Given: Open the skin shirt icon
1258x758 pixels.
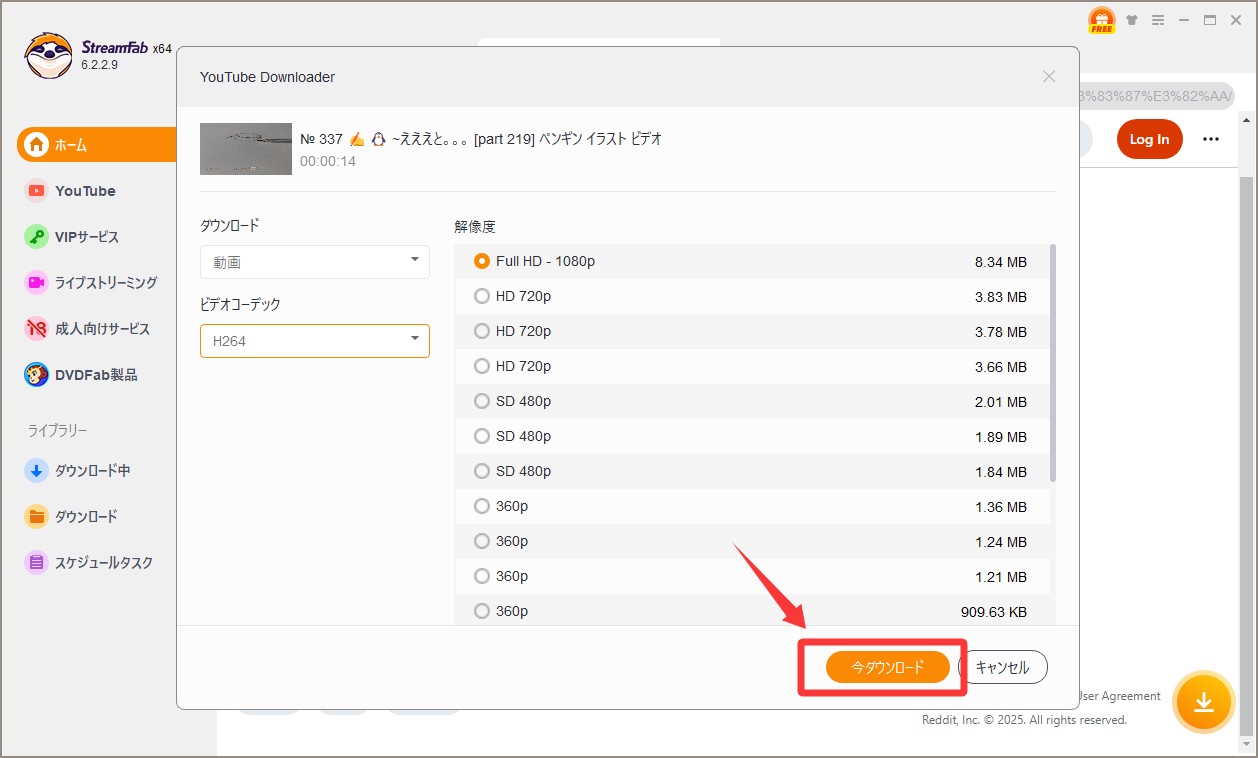Looking at the screenshot, I should 1131,20.
